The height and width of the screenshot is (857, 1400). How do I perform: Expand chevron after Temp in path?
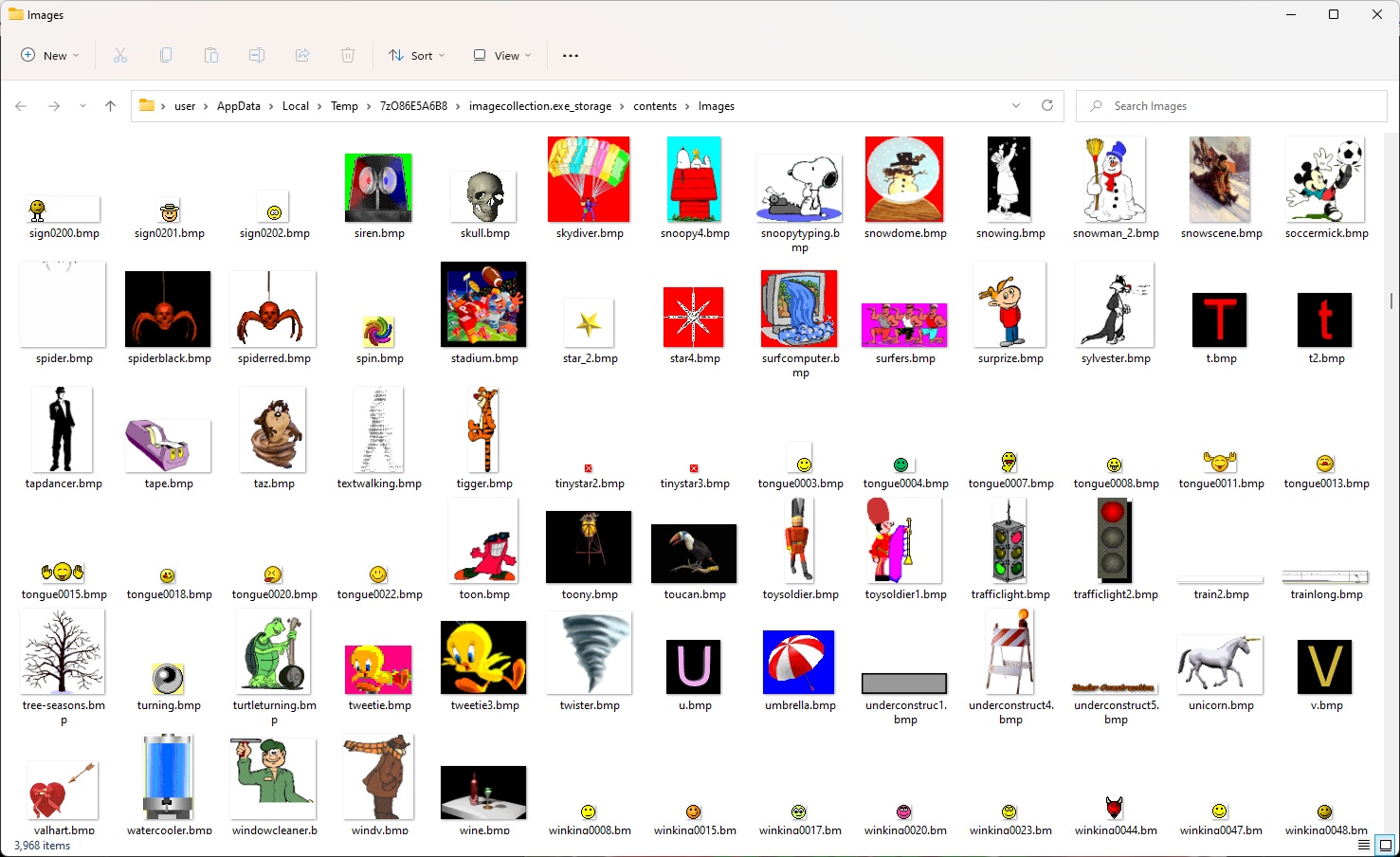[369, 106]
